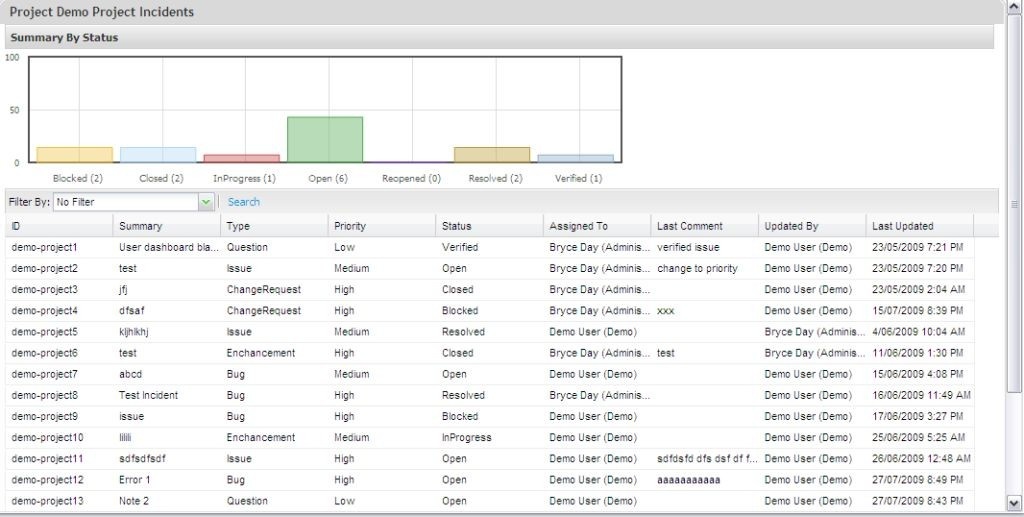Select the yellow Blocked chart bar

point(75,155)
